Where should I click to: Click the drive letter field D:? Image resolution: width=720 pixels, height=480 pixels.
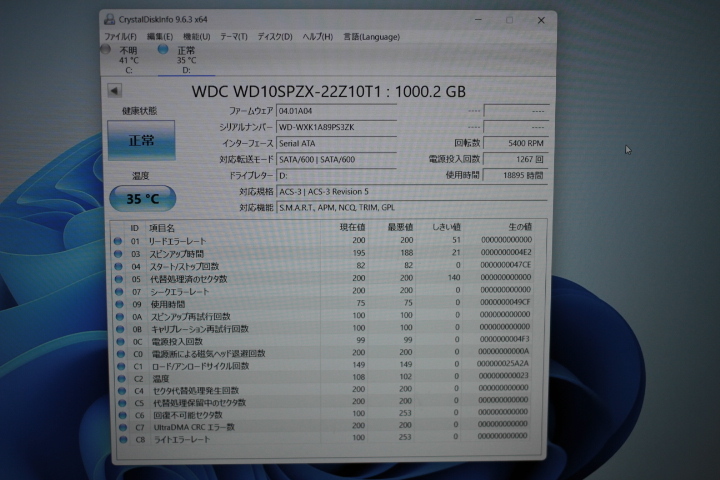coord(337,175)
